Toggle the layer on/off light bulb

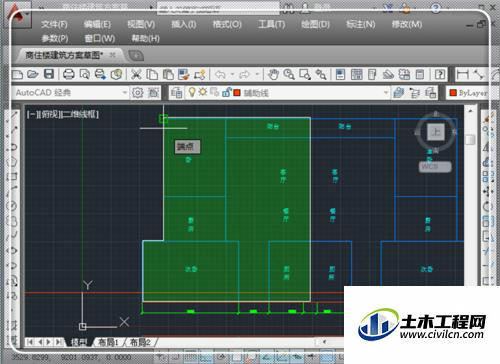pyautogui.click(x=192, y=92)
